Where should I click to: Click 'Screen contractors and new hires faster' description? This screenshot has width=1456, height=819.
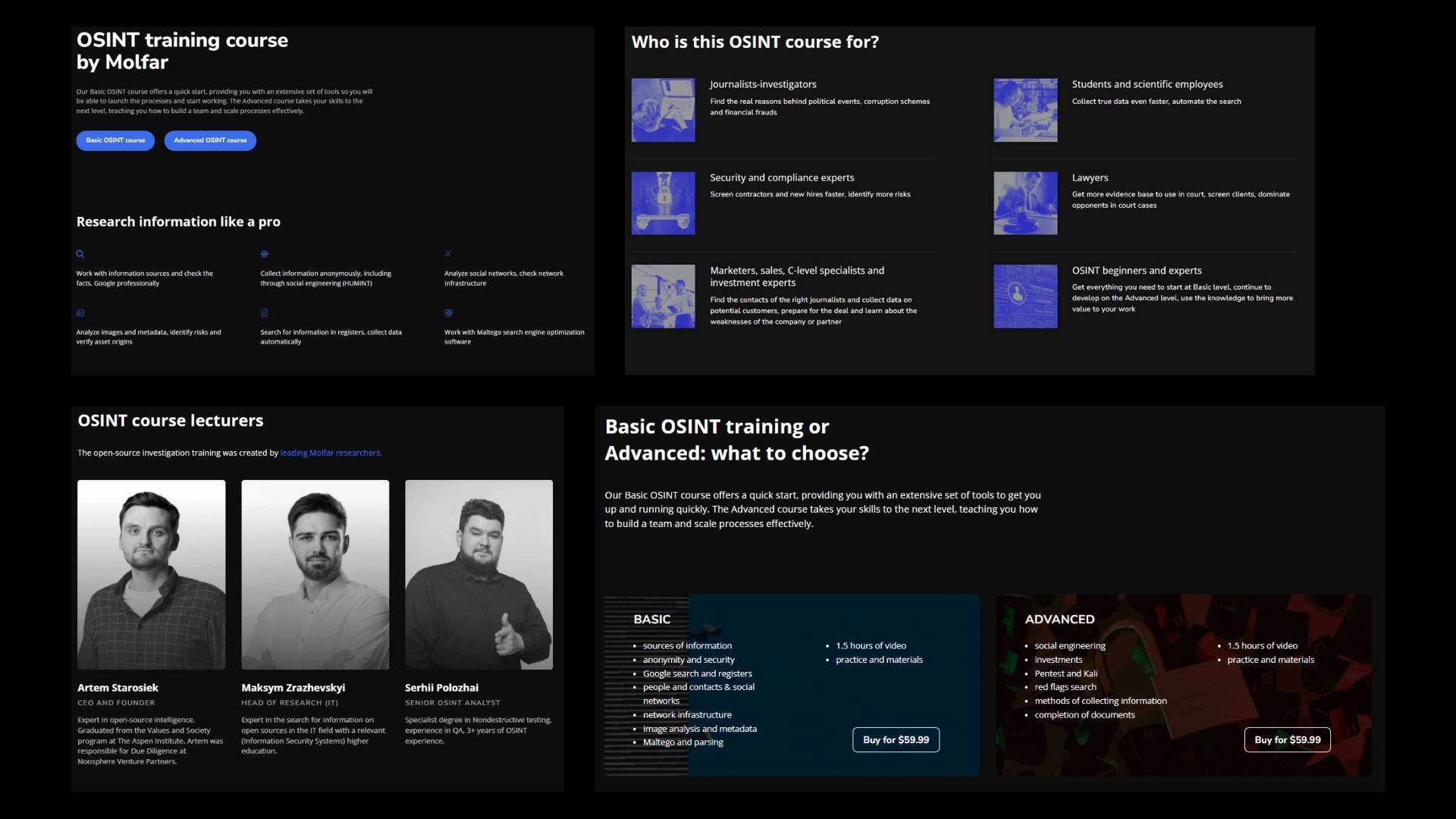(810, 194)
